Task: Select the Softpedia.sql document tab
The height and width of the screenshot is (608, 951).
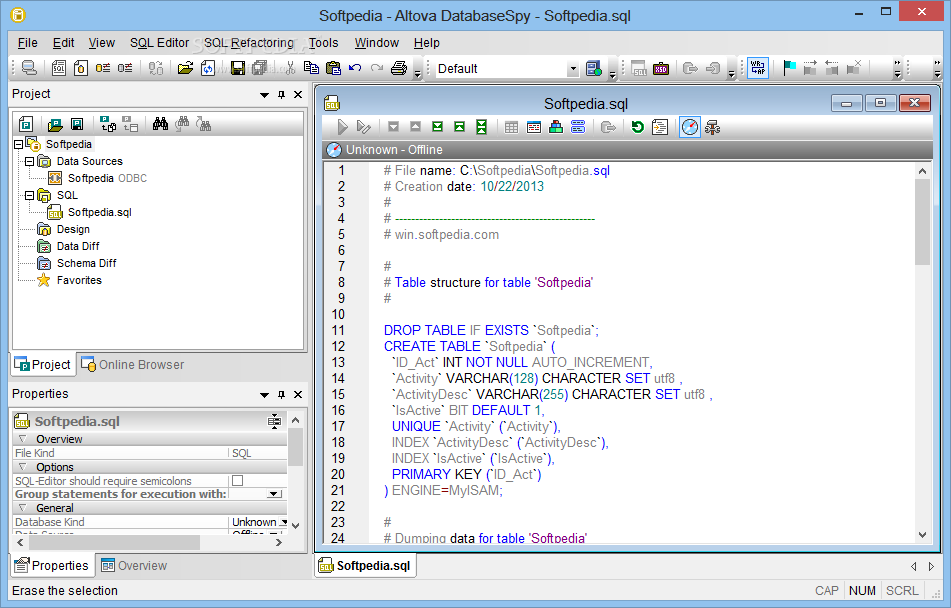Action: (x=365, y=566)
